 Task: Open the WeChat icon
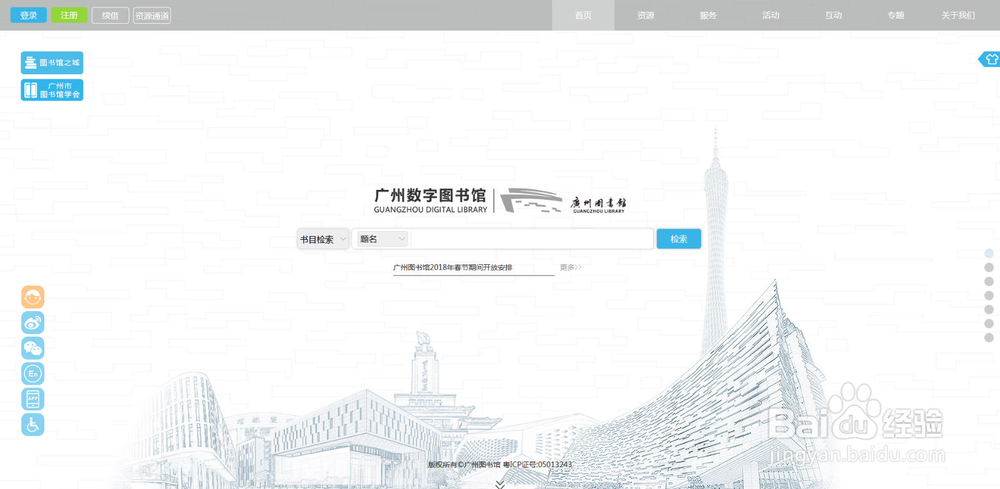pos(33,348)
